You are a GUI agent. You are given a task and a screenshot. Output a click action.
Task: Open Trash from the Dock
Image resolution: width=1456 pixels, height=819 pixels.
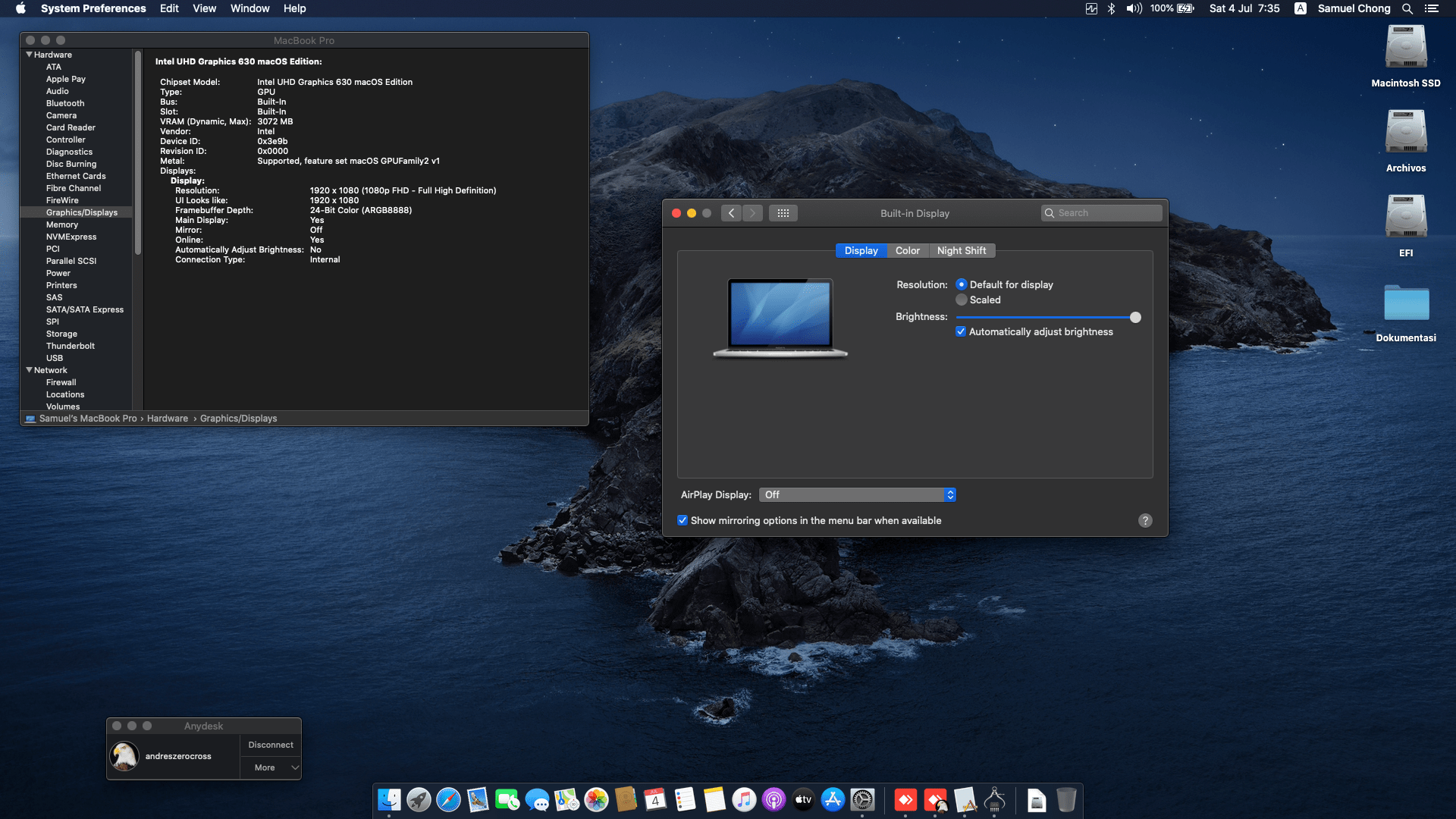tap(1066, 799)
